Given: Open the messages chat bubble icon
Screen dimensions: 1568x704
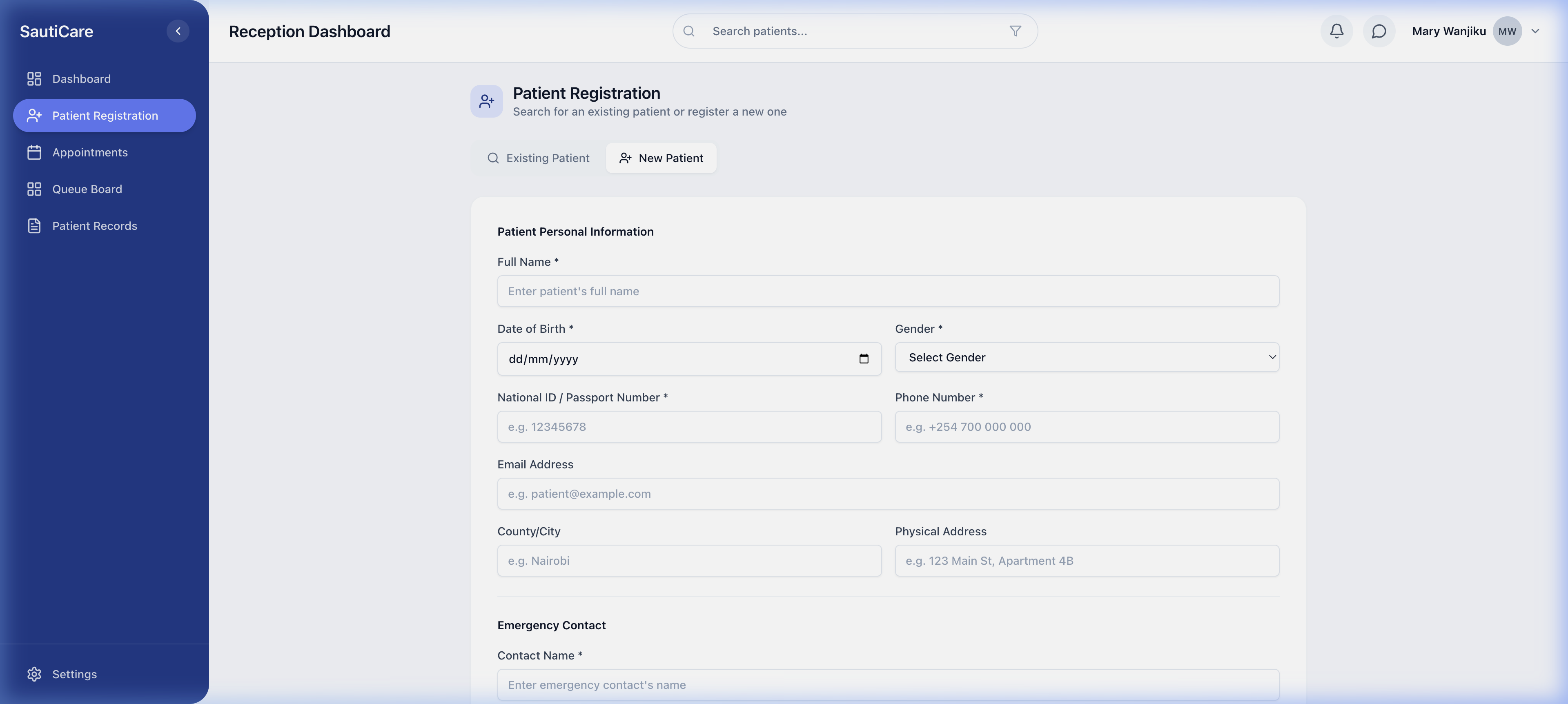Looking at the screenshot, I should [1379, 31].
